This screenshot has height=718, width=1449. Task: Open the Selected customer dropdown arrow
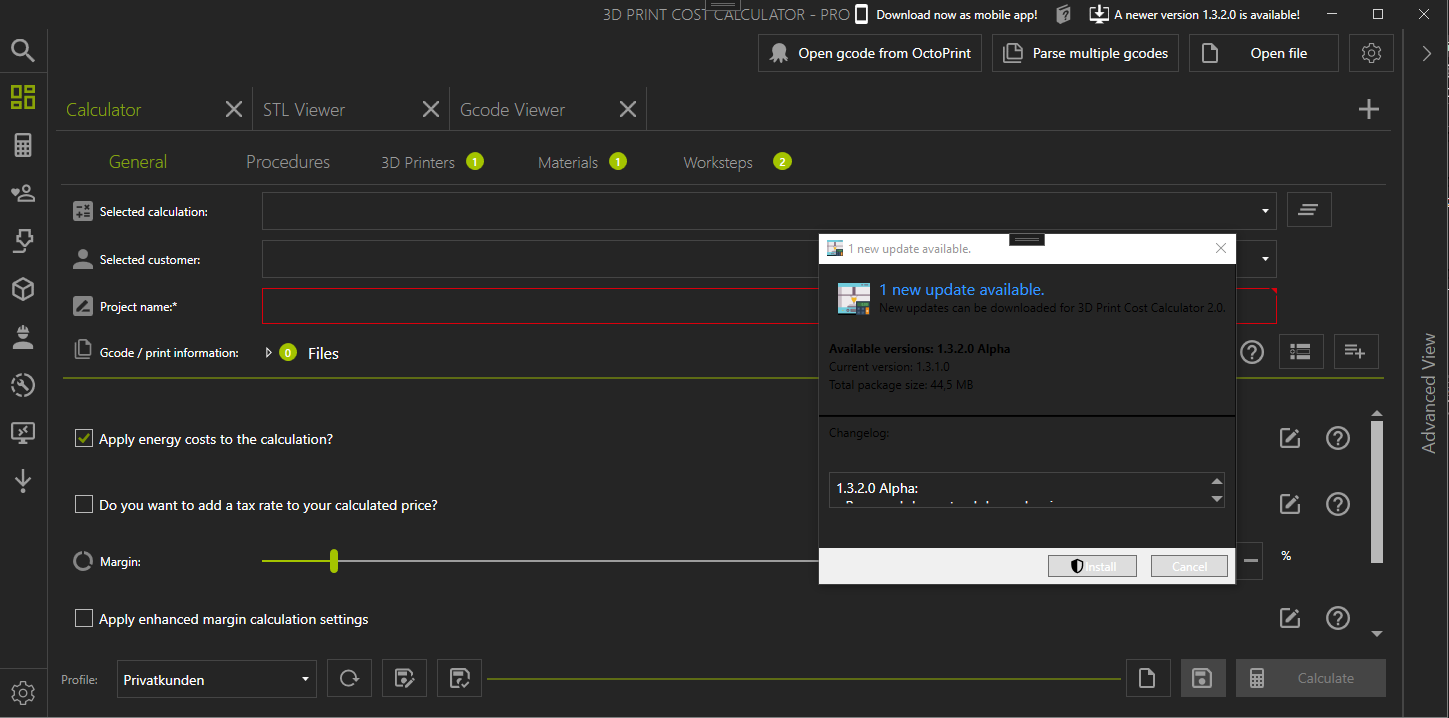point(1266,259)
